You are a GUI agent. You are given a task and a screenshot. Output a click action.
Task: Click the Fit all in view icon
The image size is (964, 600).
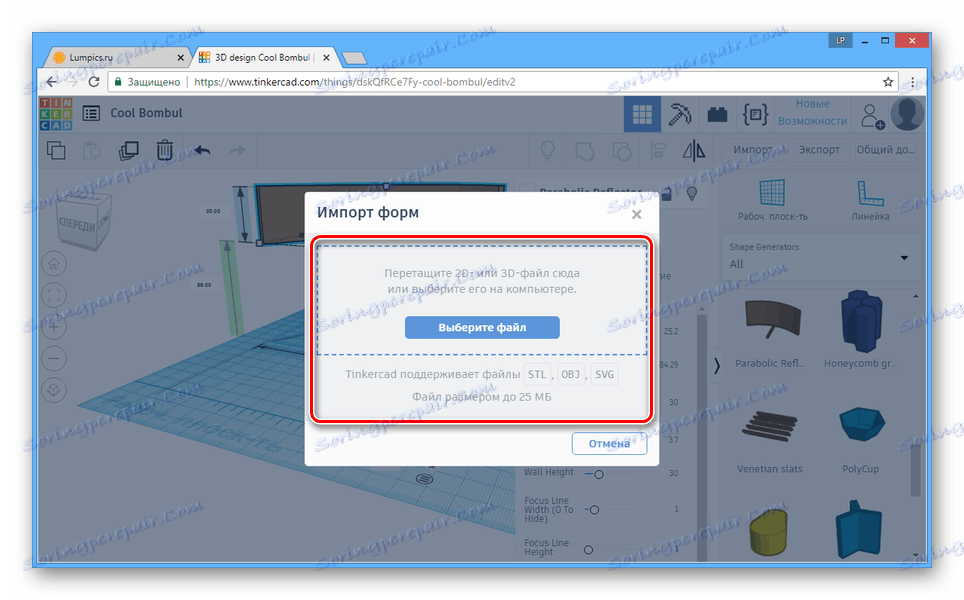(x=54, y=295)
